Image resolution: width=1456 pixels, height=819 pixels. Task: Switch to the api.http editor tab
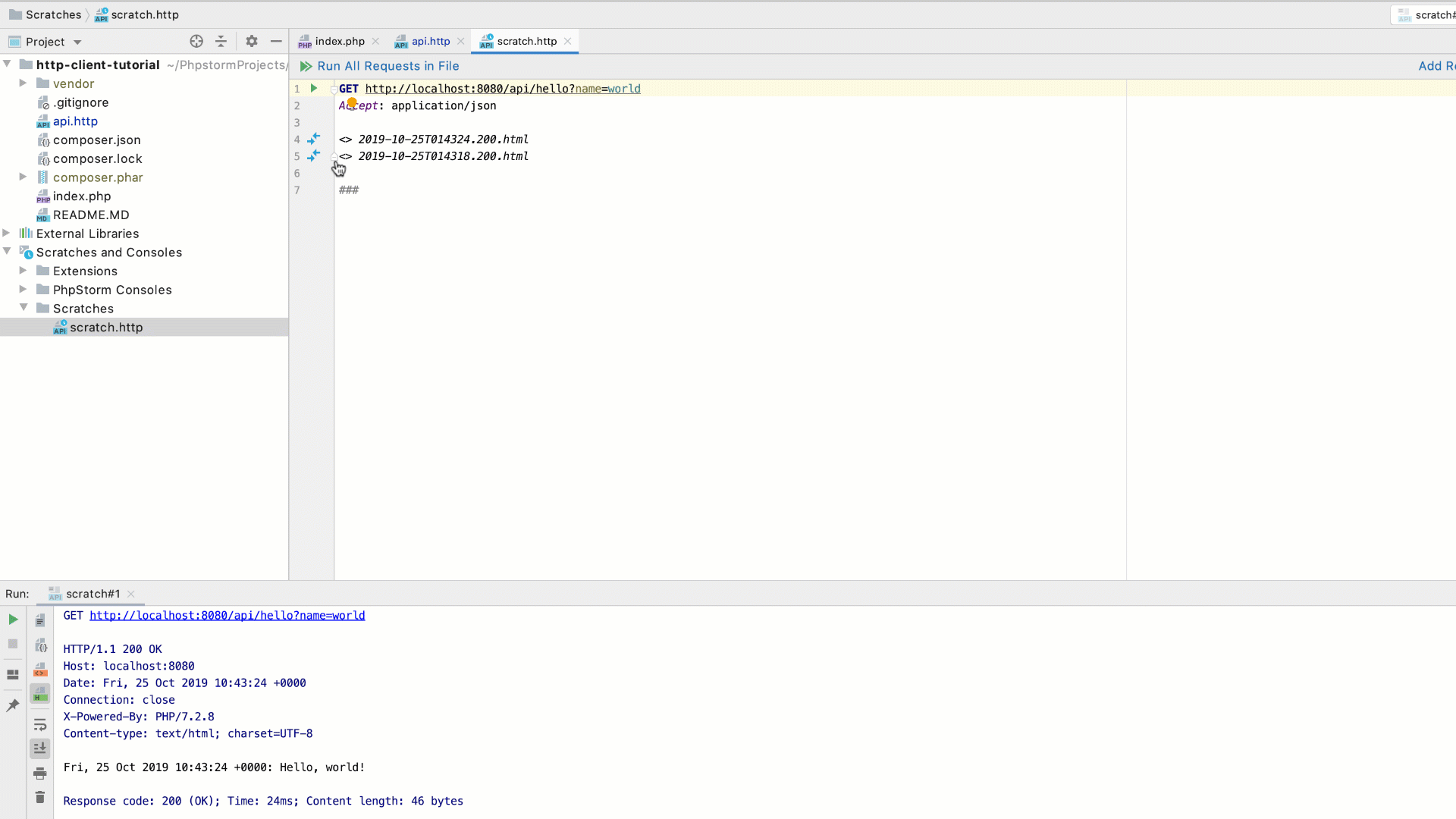[431, 42]
